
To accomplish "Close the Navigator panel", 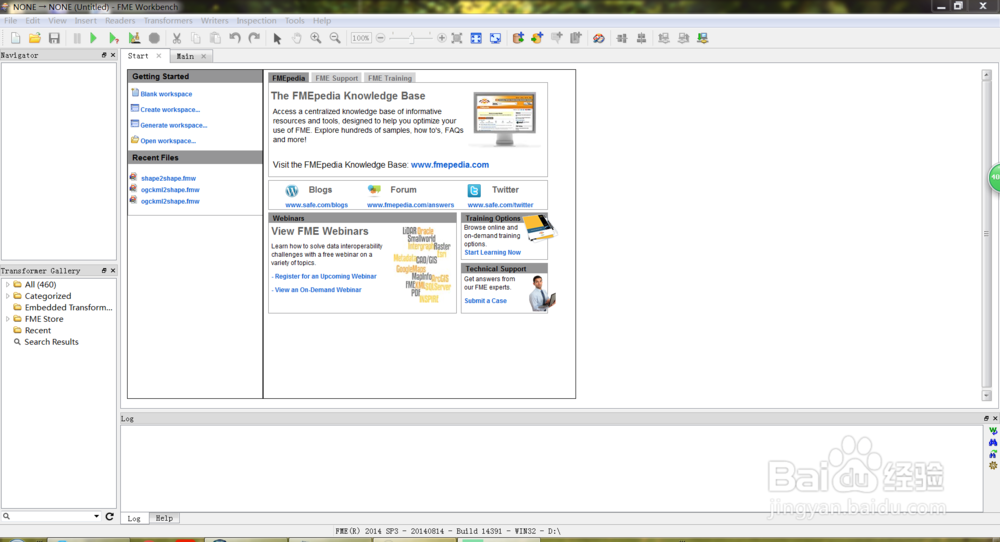I will coord(113,55).
